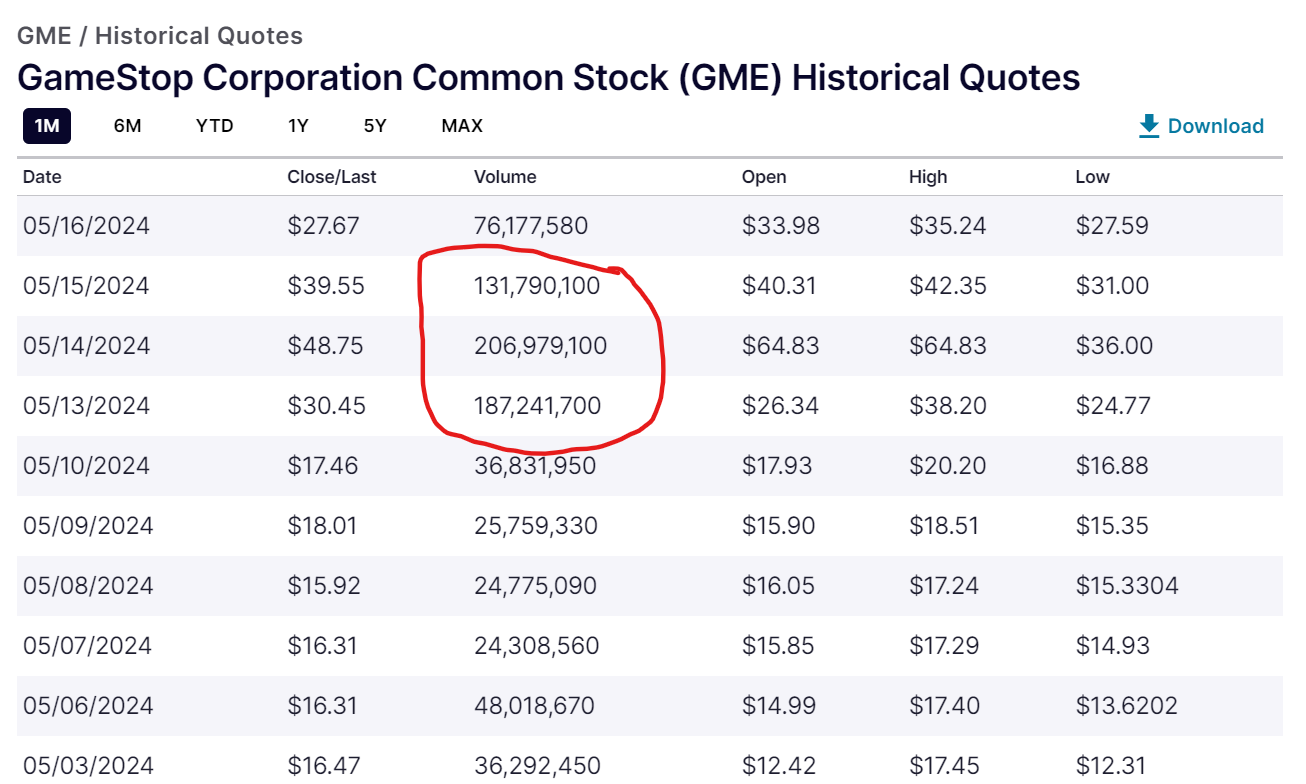Click the Download link text
1306x784 pixels.
click(x=1215, y=126)
